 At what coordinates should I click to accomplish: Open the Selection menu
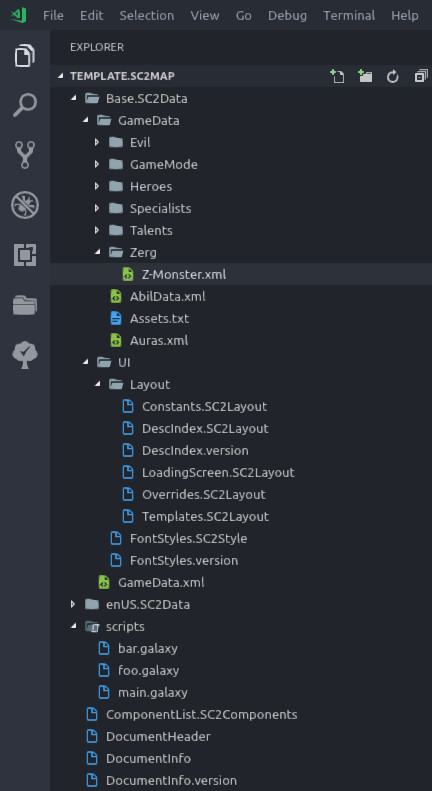pyautogui.click(x=147, y=16)
